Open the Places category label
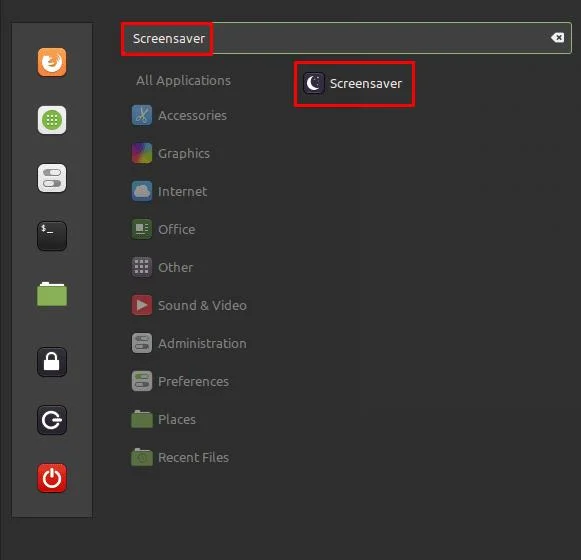Image resolution: width=581 pixels, height=560 pixels. tap(177, 420)
